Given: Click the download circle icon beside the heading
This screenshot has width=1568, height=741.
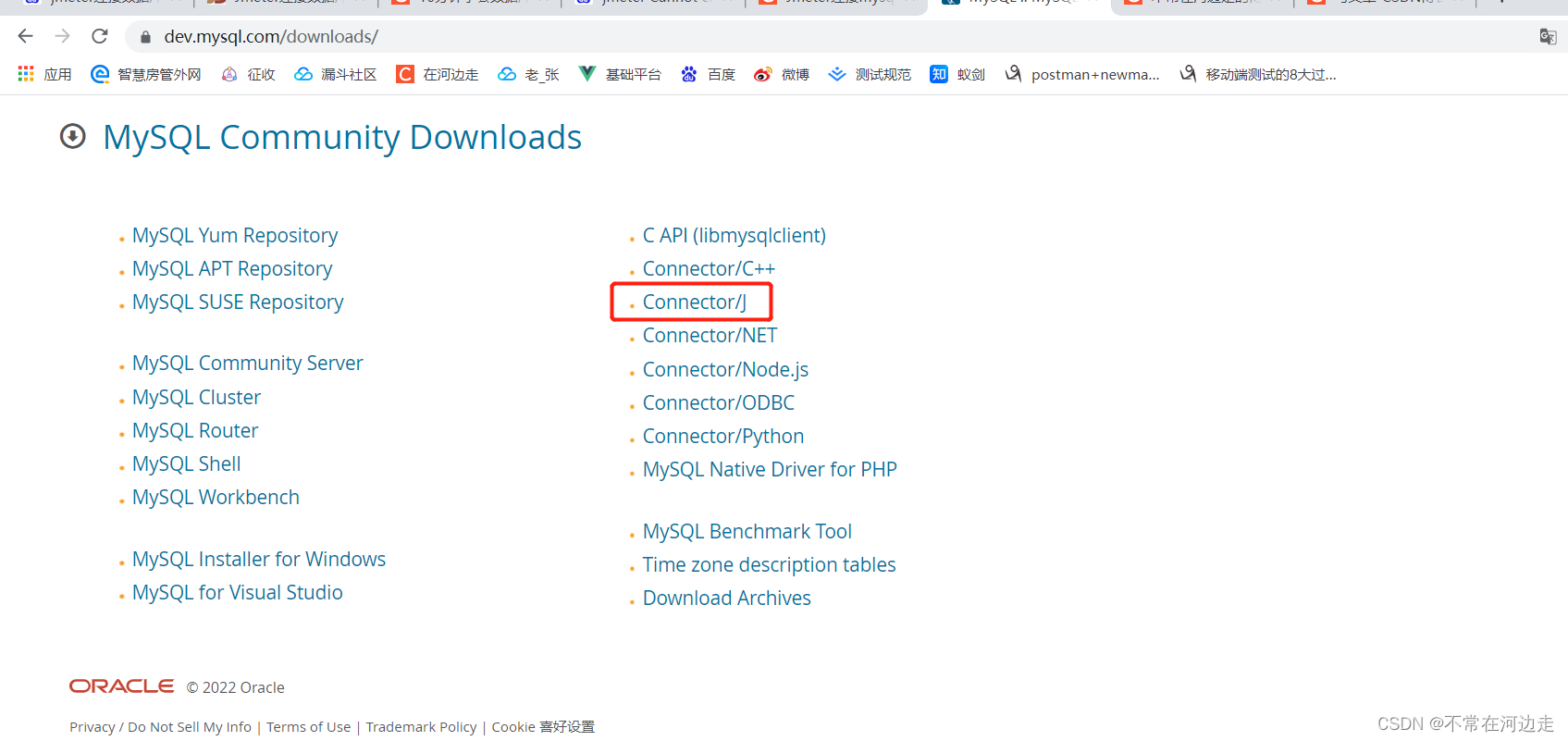Looking at the screenshot, I should pos(73,137).
